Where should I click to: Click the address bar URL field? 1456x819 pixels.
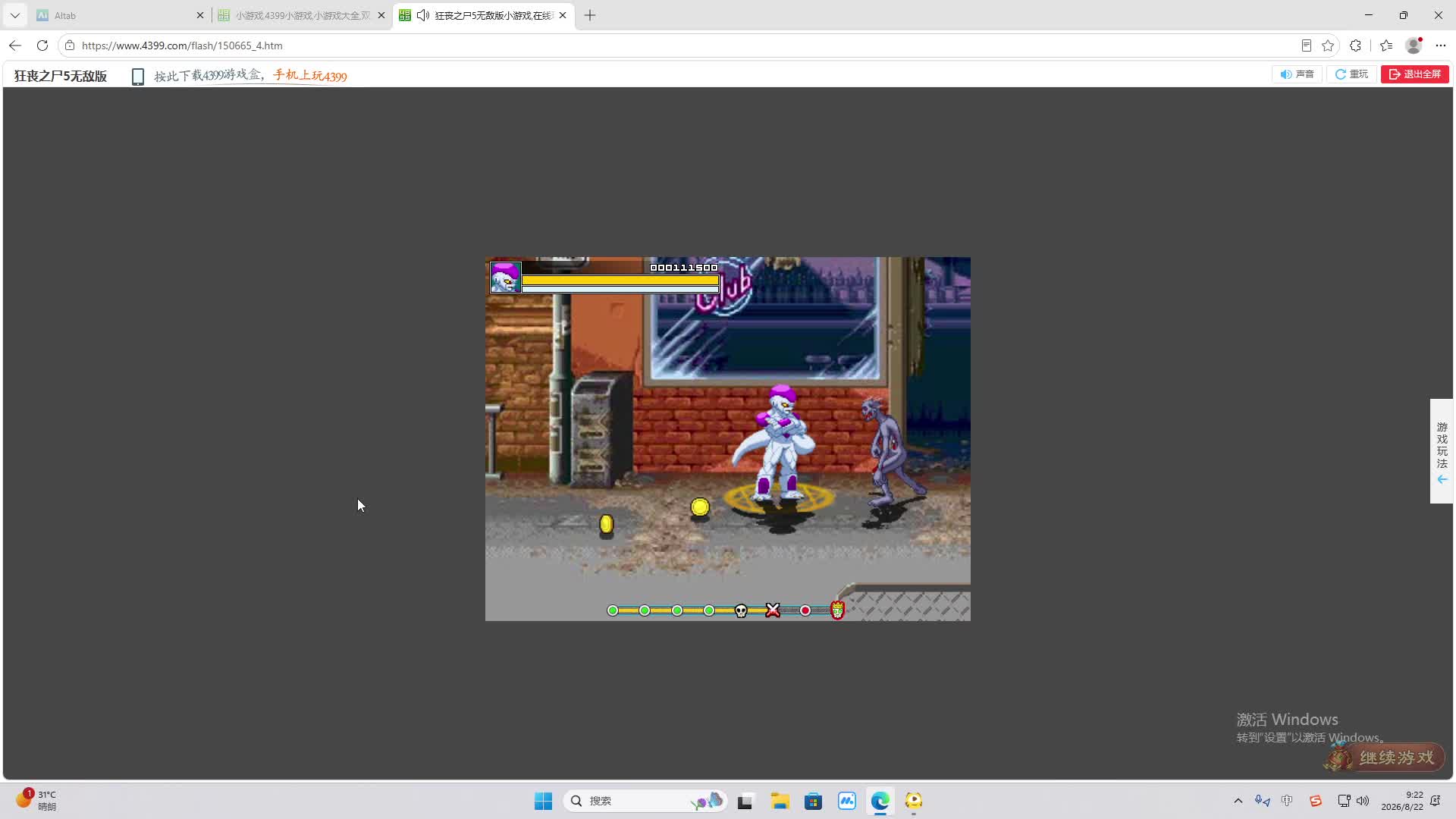point(682,45)
